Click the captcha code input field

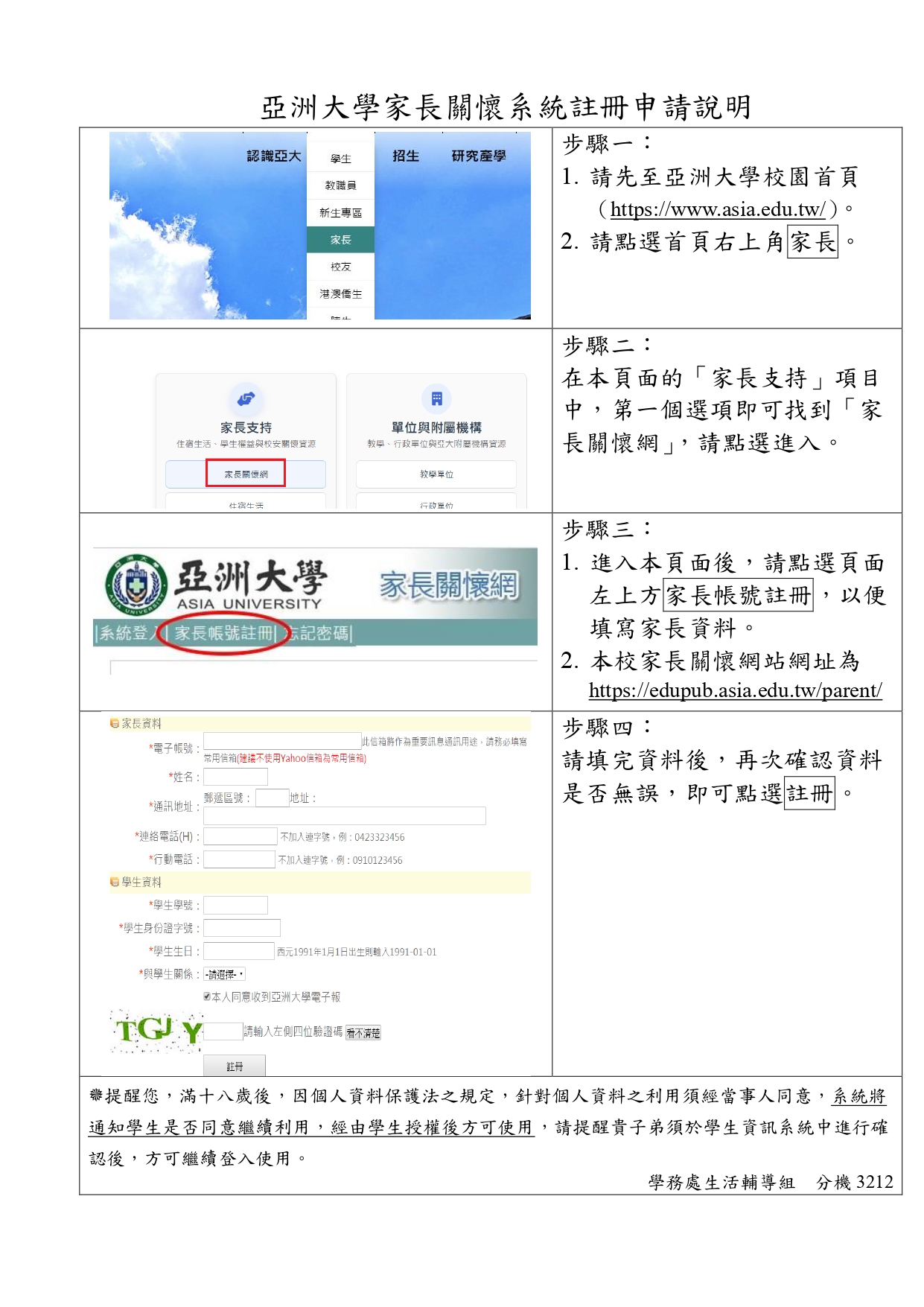point(223,1031)
